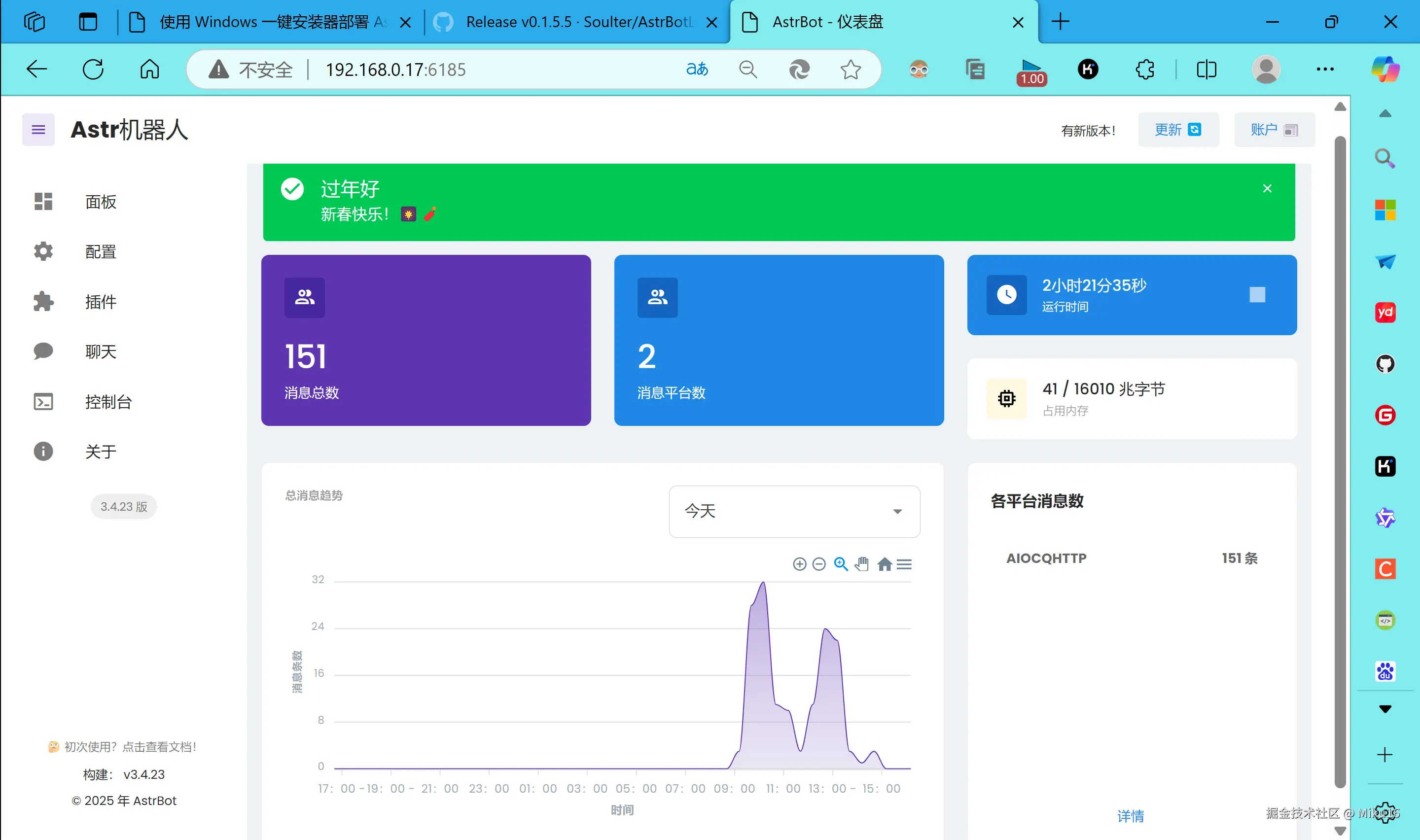1420x840 pixels.
Task: Select the chart magnifier selection-zoom tool
Action: click(x=841, y=564)
